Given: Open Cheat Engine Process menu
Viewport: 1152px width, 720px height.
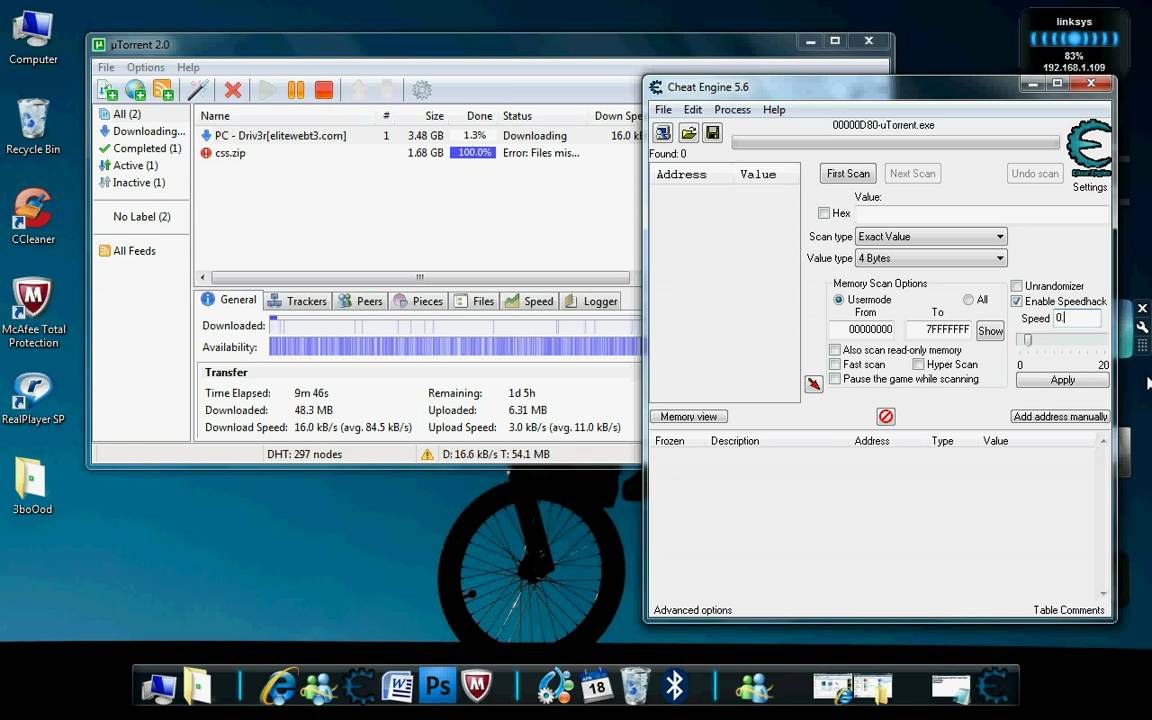Looking at the screenshot, I should (732, 109).
